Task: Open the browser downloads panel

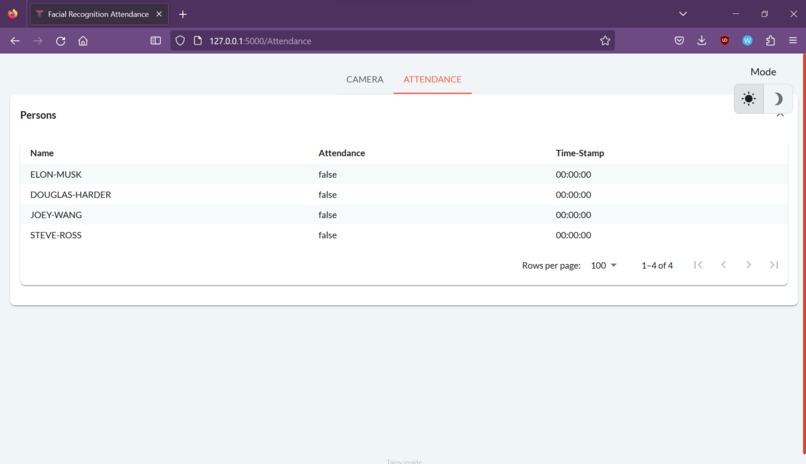Action: 702,41
